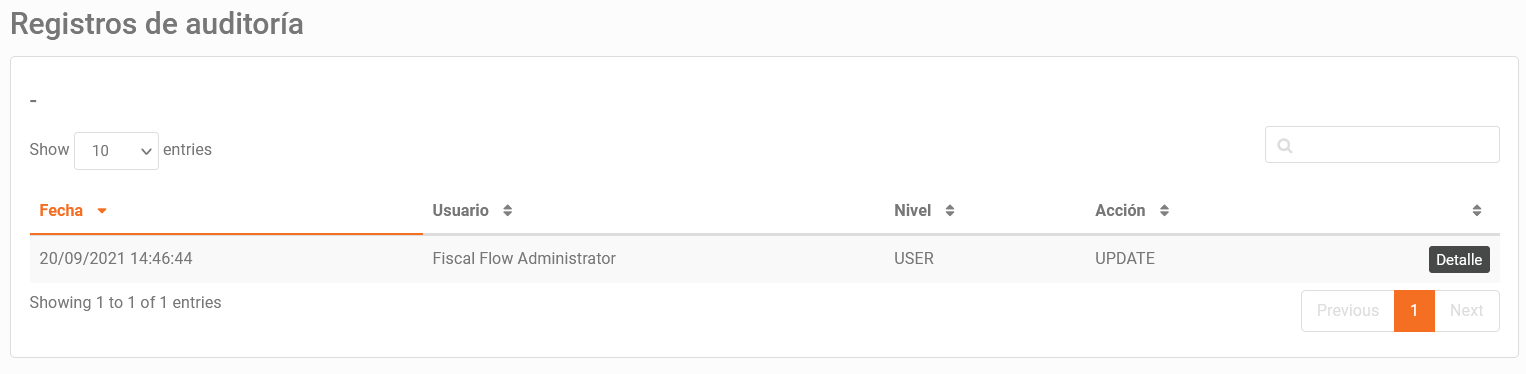
Task: Click the Usuario column header label
Action: pyautogui.click(x=460, y=211)
